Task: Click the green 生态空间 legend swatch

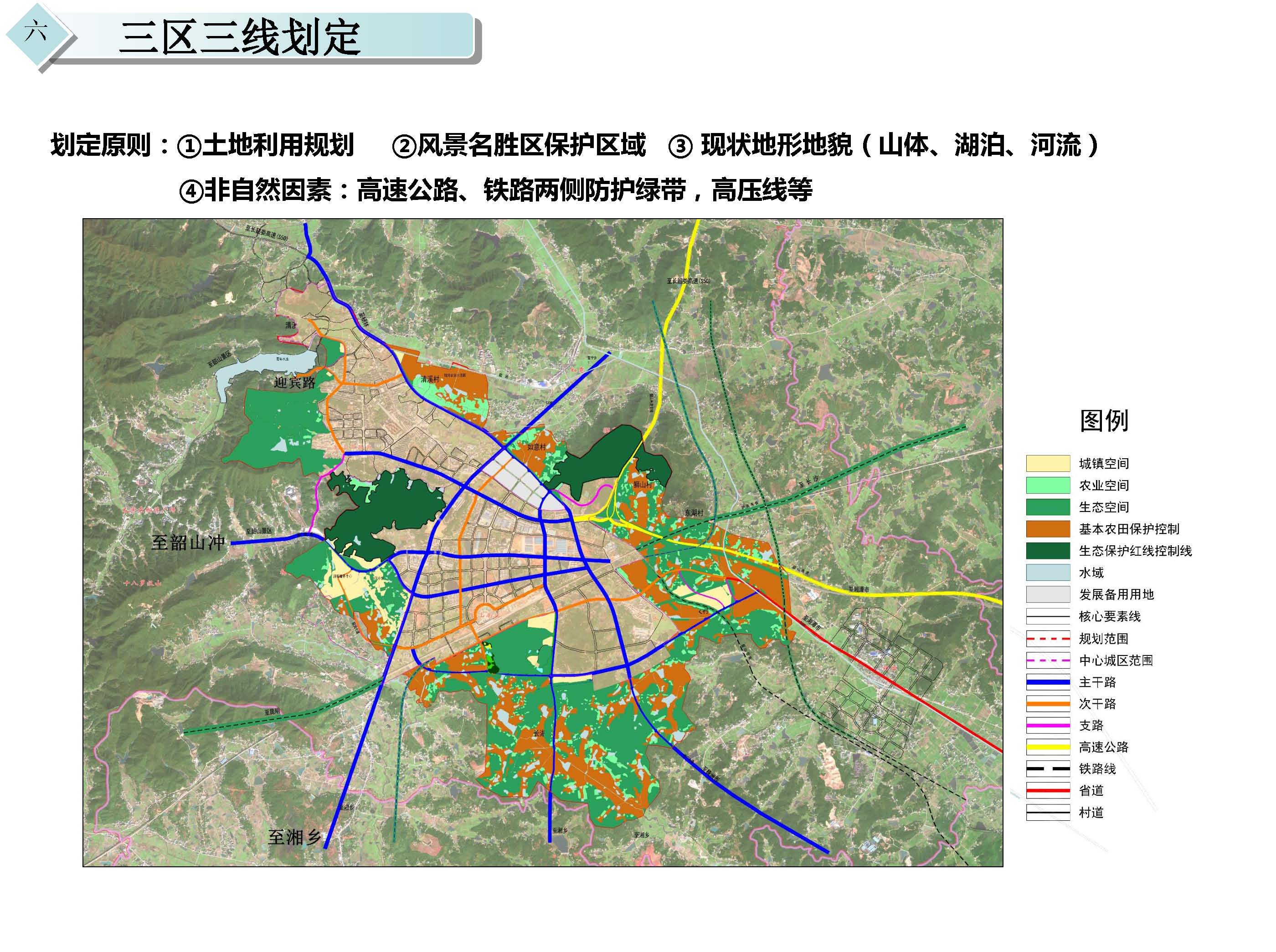Action: [1048, 507]
